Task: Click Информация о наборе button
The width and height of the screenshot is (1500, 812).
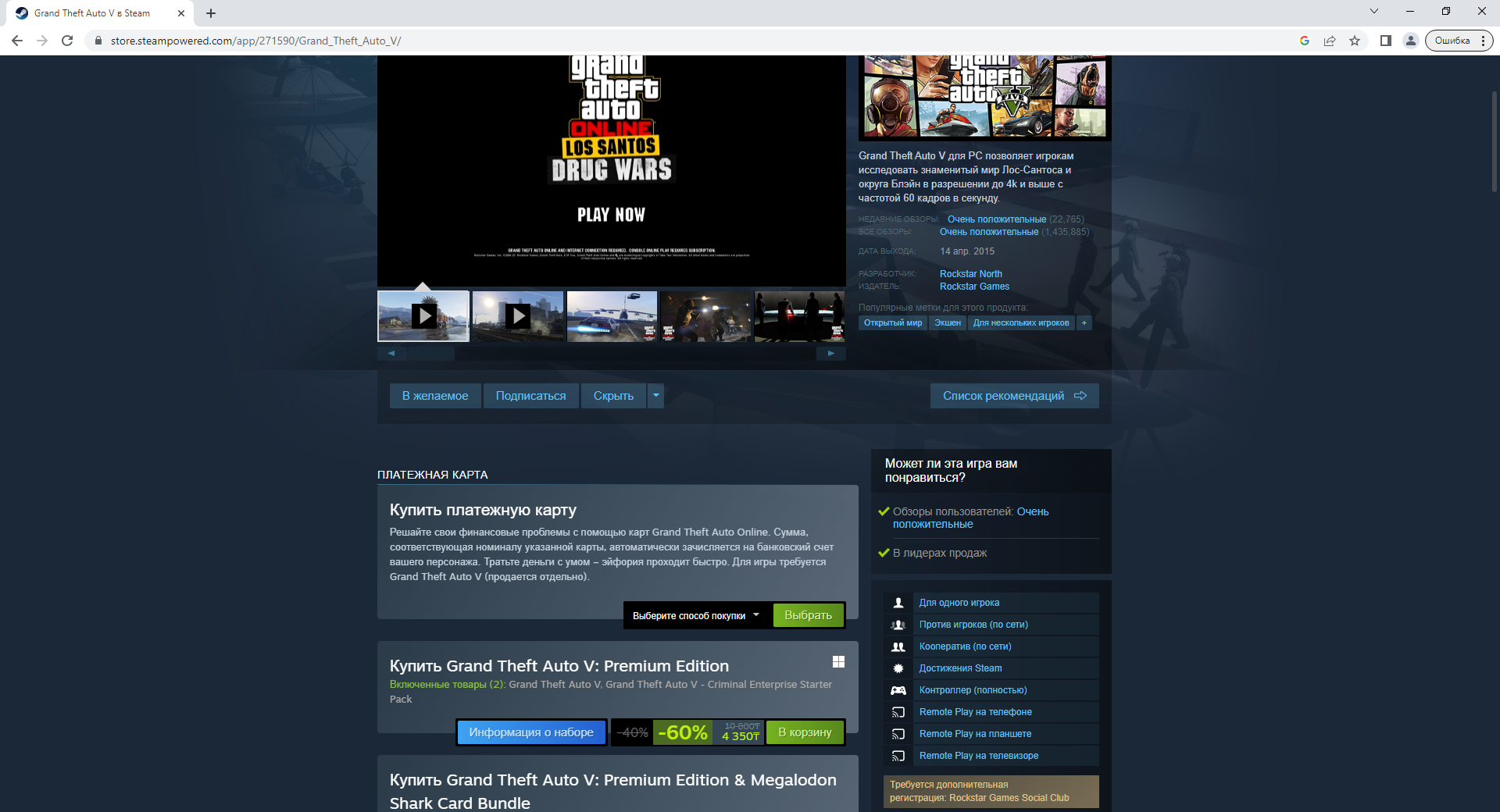Action: point(531,732)
